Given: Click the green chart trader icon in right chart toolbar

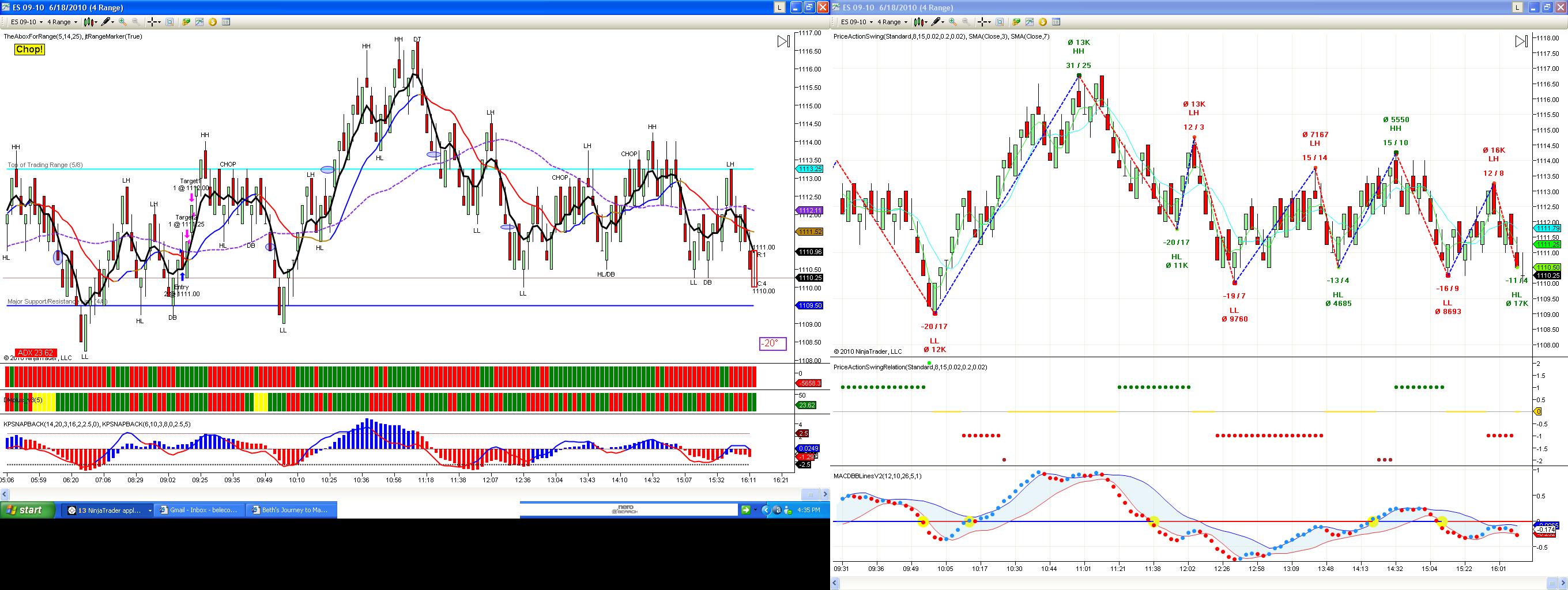Looking at the screenshot, I should [x=1016, y=22].
